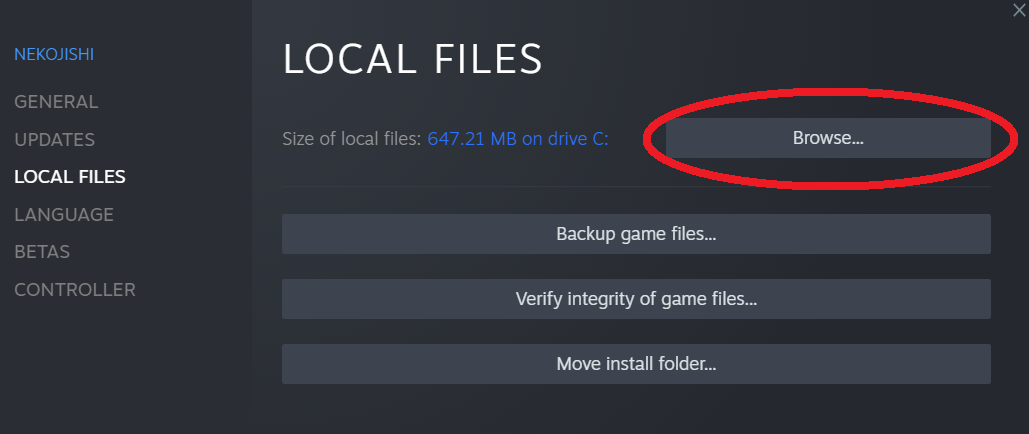Click the NEKOJISHI game title

[54, 54]
